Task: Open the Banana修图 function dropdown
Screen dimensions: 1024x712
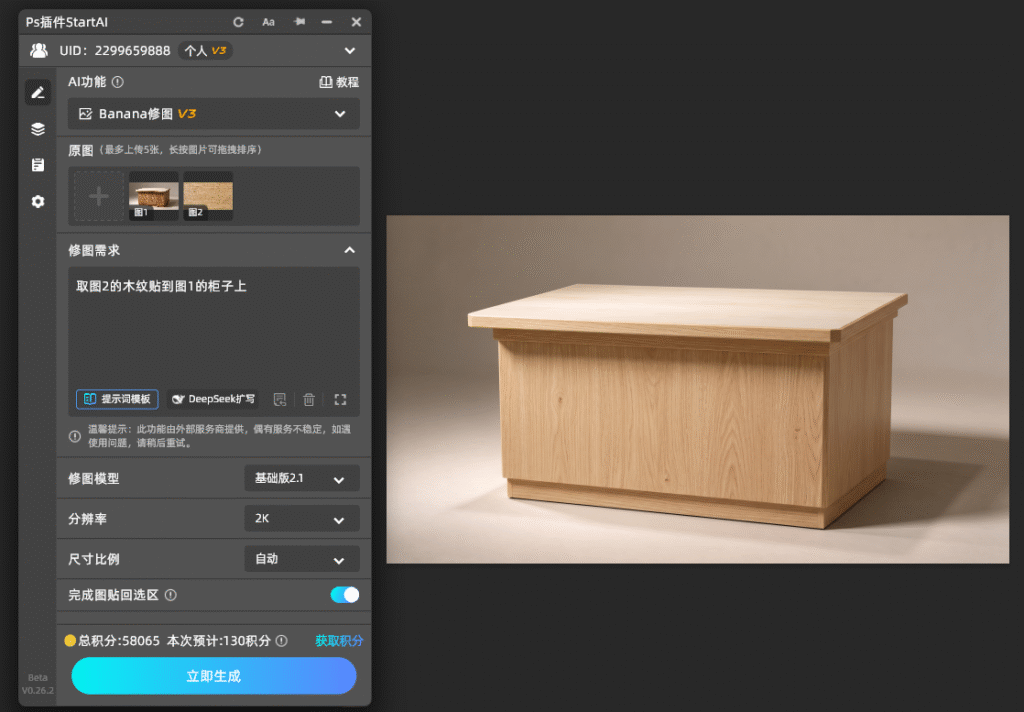Action: point(214,114)
